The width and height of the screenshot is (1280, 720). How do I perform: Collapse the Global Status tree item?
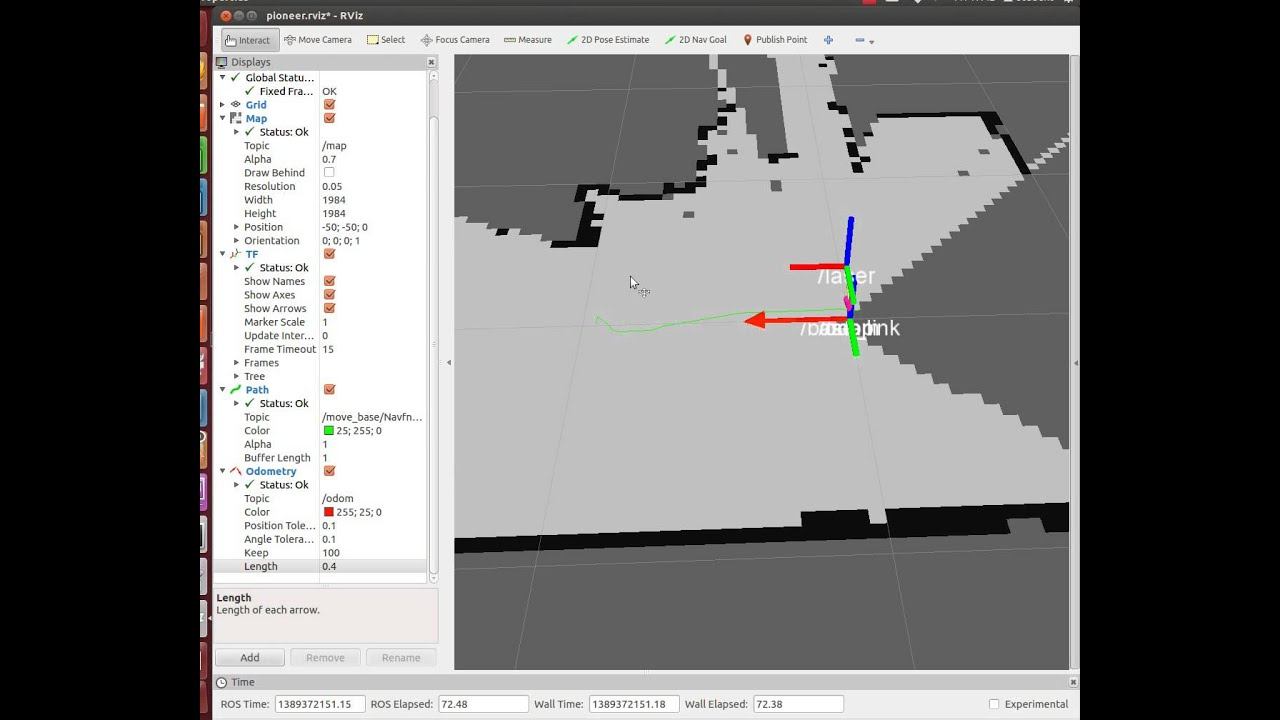223,77
